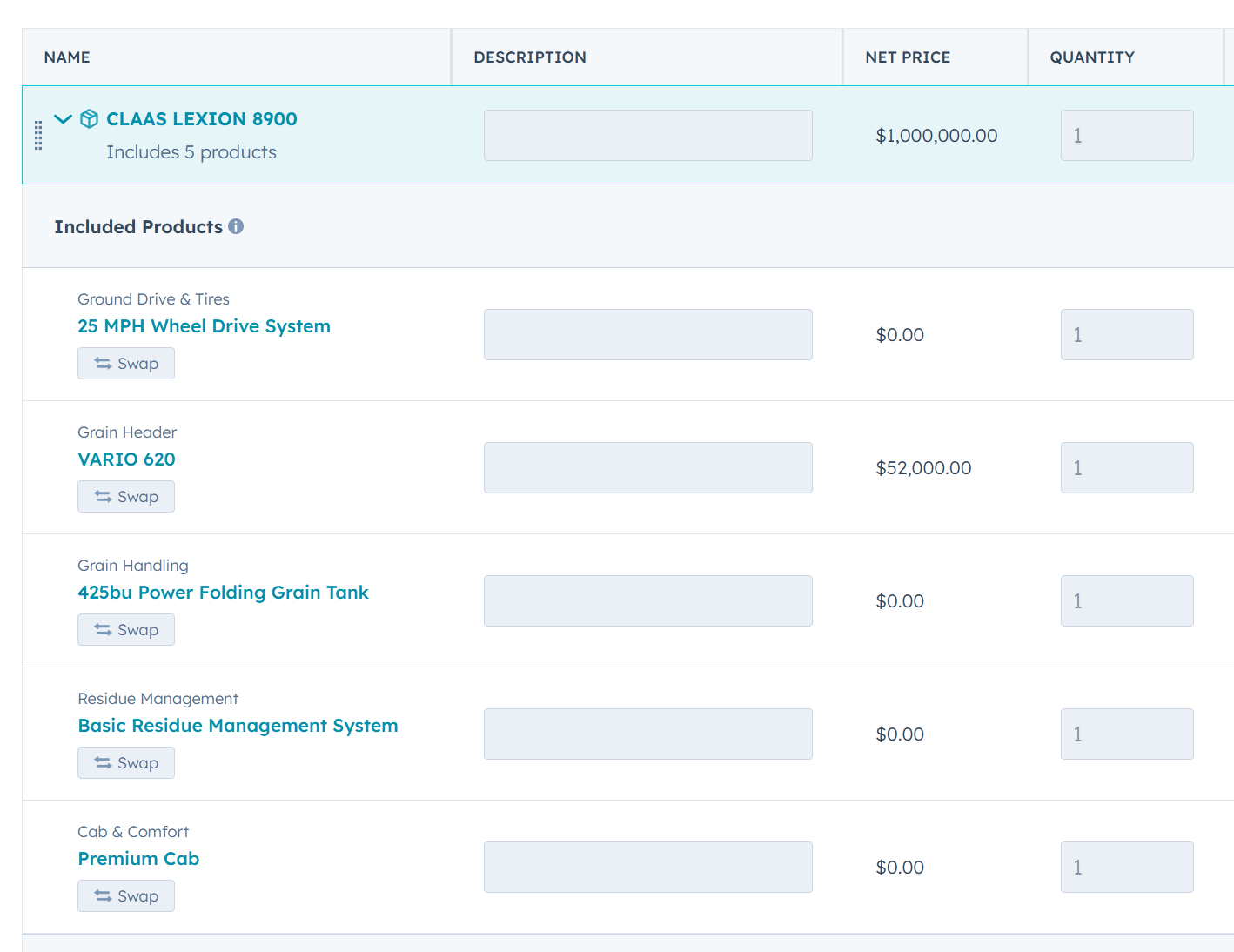The width and height of the screenshot is (1234, 952).
Task: Select the Premium Cab product link
Action: pos(138,858)
